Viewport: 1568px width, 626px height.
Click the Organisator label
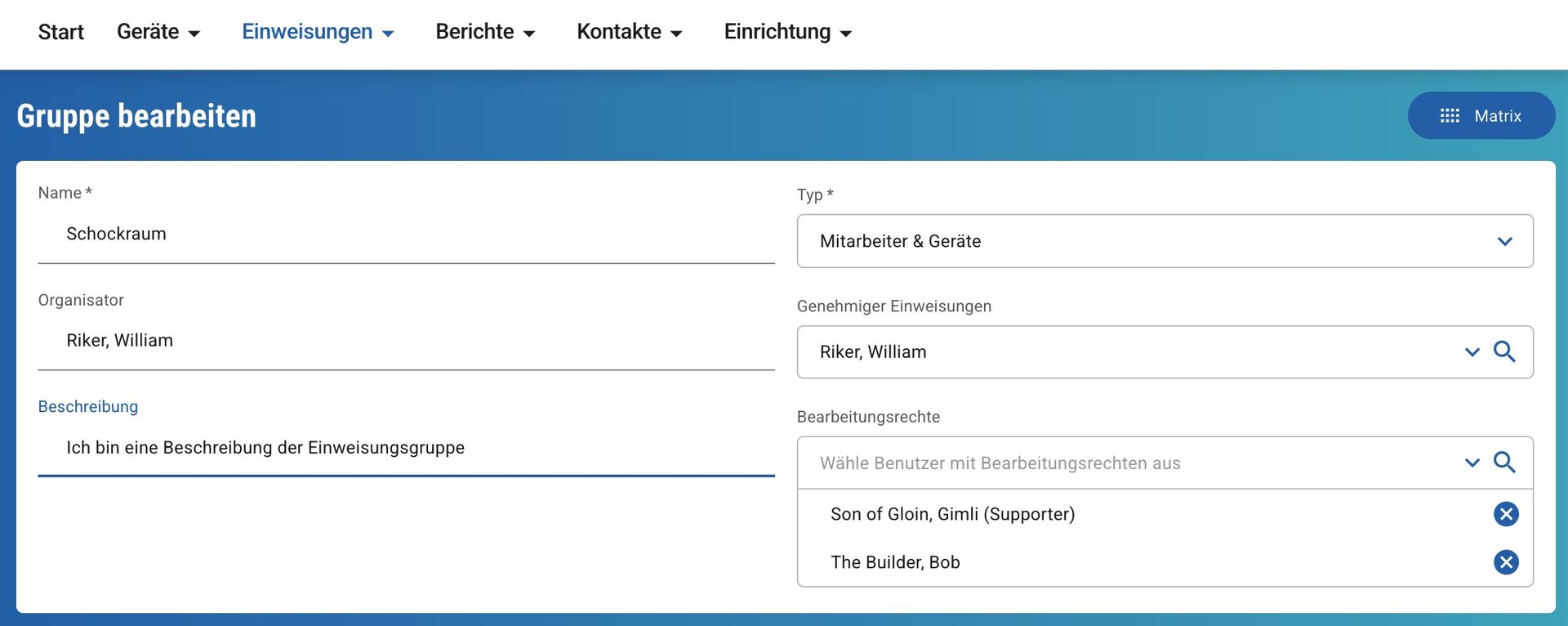pyautogui.click(x=81, y=300)
